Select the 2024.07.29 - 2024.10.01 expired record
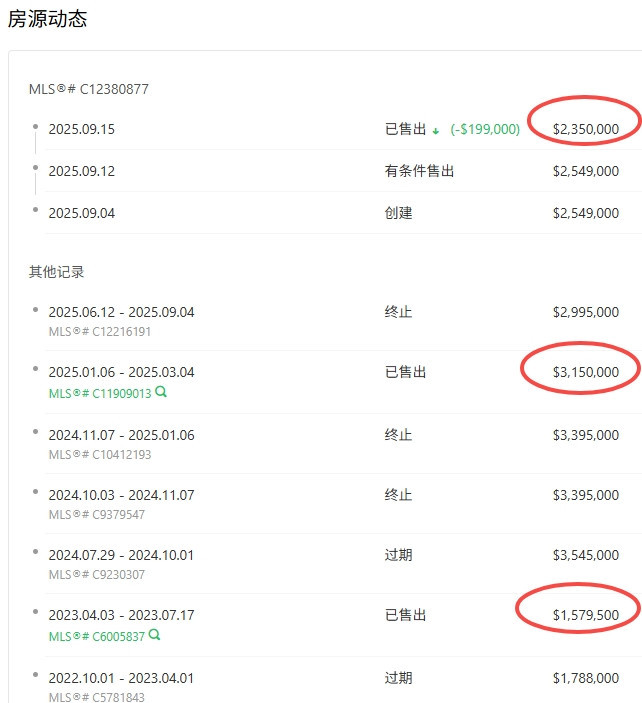 [121, 555]
